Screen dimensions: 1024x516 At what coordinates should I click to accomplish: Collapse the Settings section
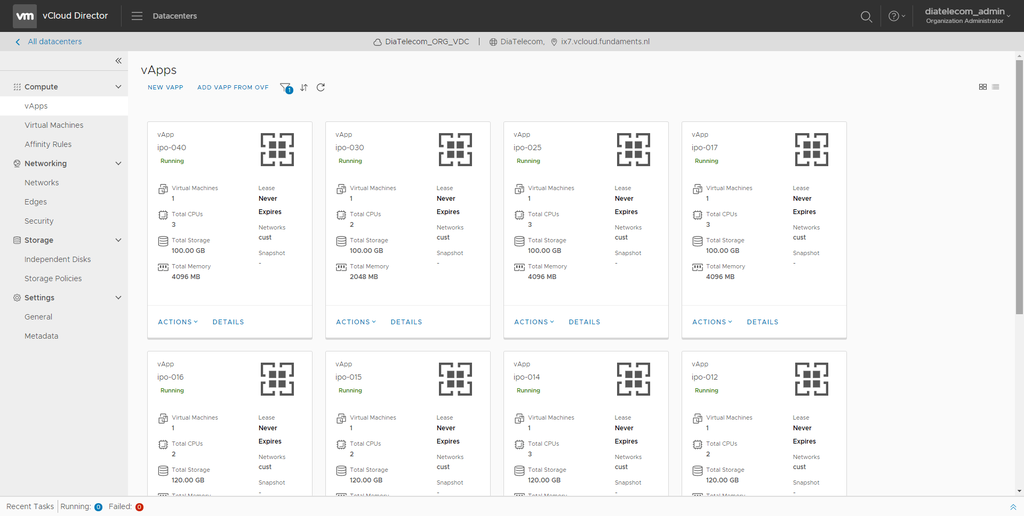(118, 298)
